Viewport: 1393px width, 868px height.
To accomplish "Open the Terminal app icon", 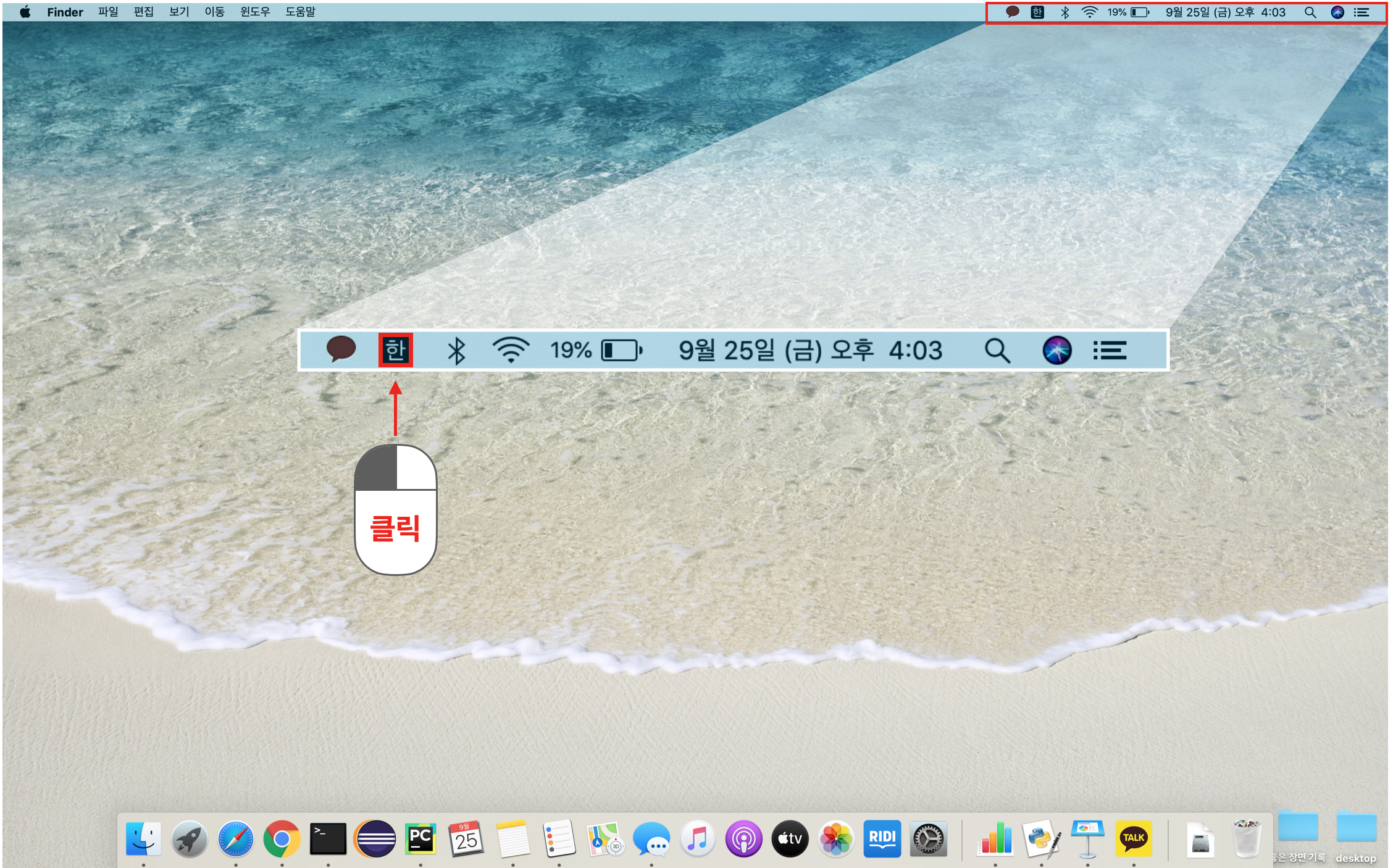I will click(328, 838).
